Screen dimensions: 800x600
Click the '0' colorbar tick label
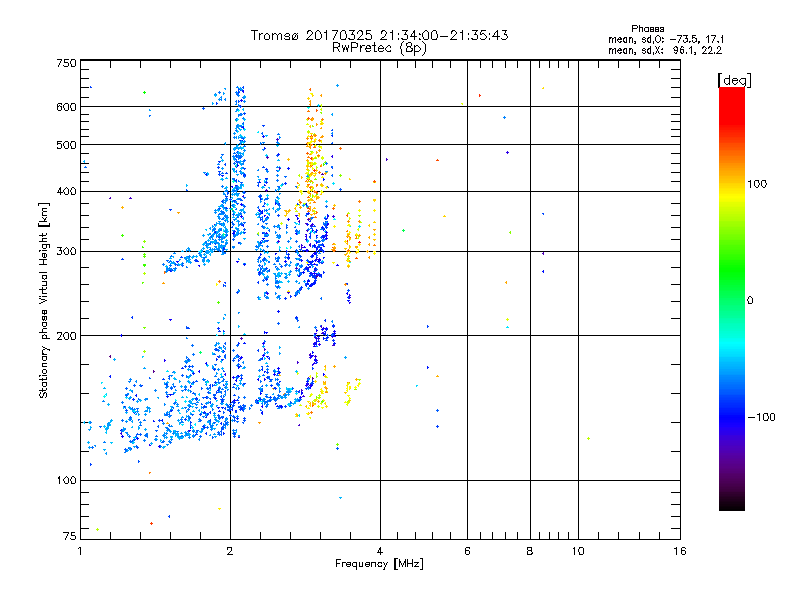point(750,300)
